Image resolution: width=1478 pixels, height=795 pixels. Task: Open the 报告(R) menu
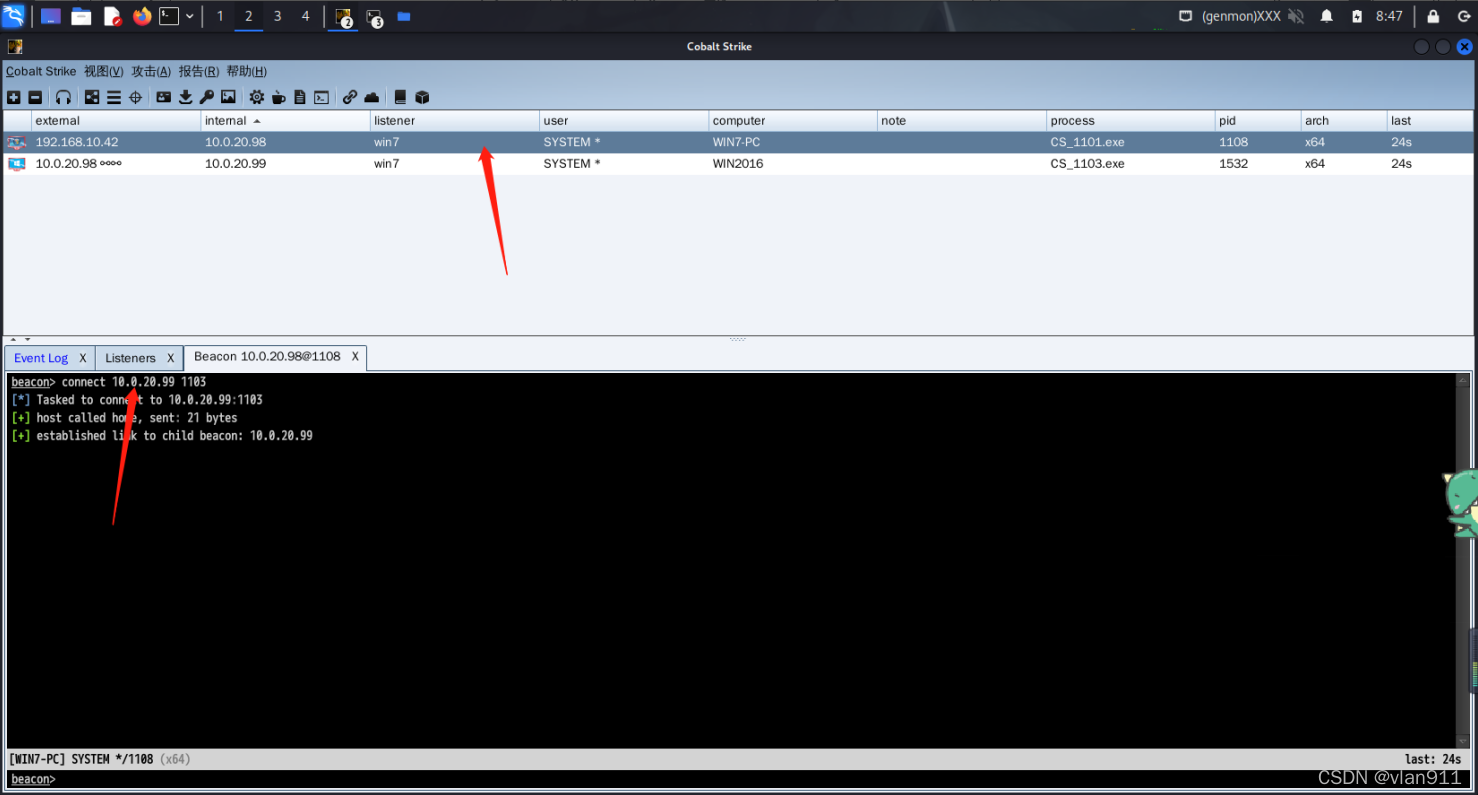tap(198, 71)
